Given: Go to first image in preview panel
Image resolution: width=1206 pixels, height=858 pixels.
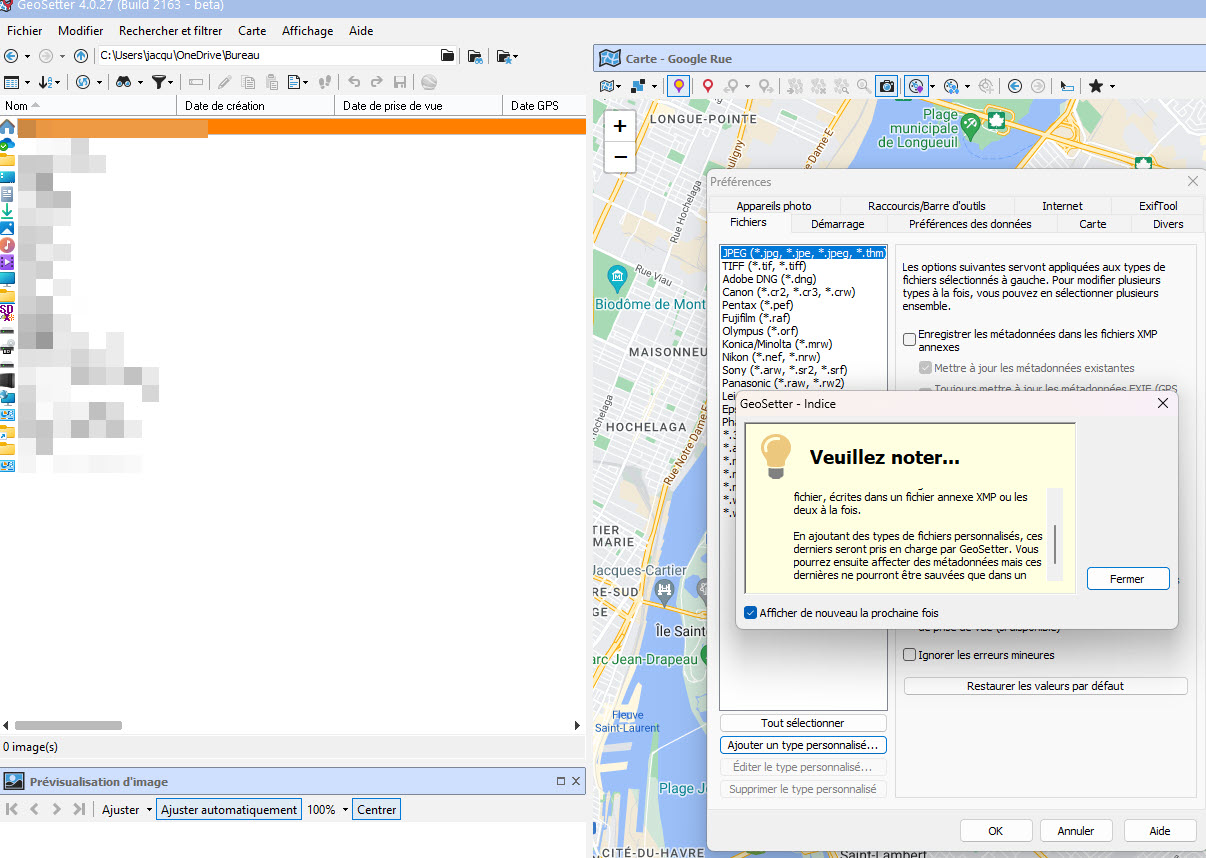Looking at the screenshot, I should click(x=12, y=809).
